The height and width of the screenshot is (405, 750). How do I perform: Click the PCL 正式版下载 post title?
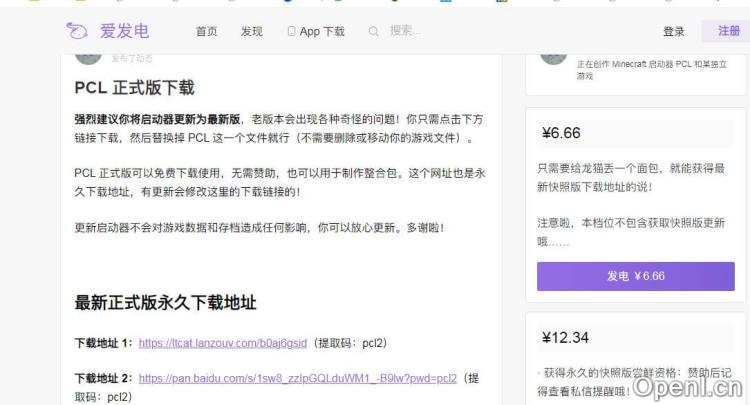click(134, 88)
